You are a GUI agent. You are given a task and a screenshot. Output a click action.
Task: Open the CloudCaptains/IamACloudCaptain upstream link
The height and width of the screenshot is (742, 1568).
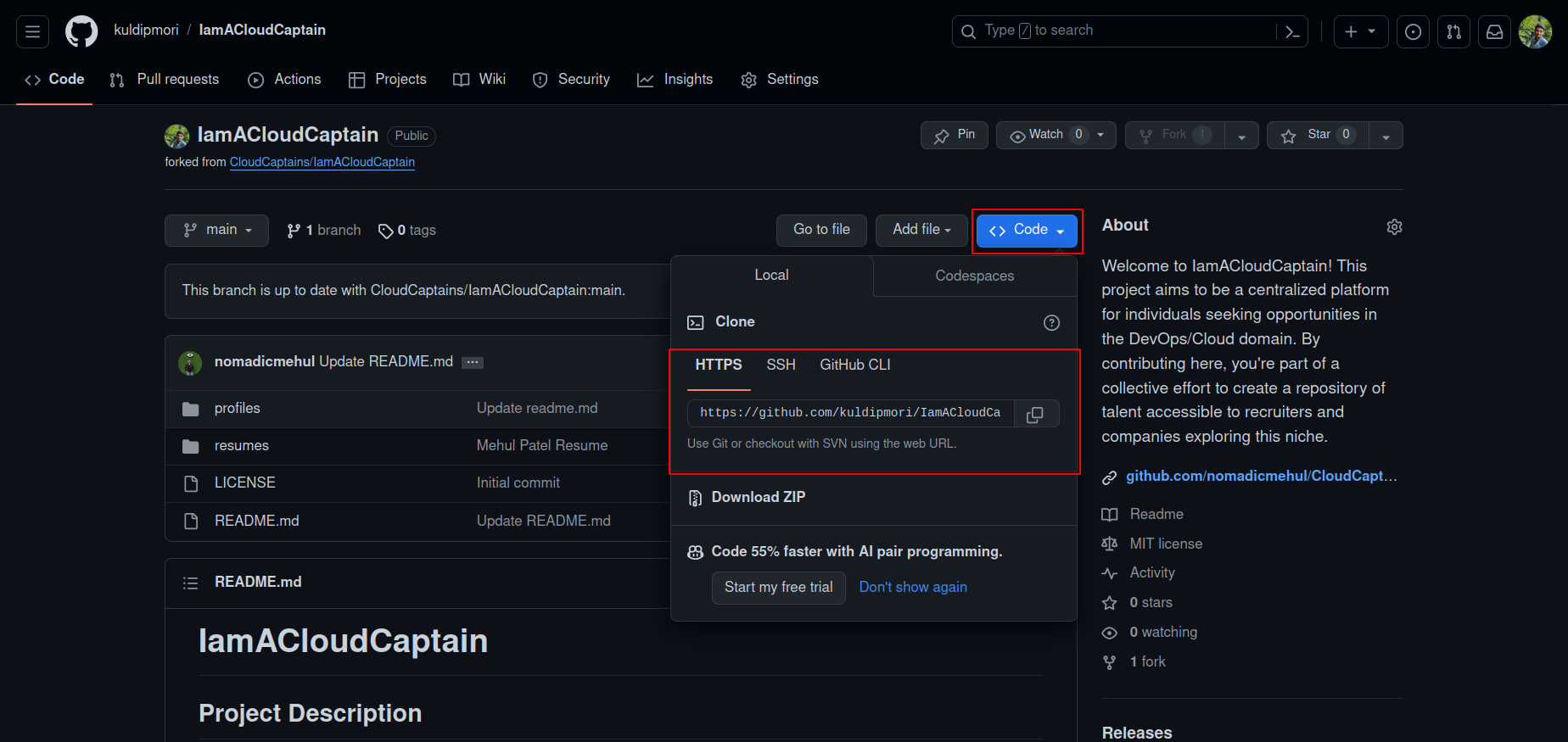coord(322,162)
